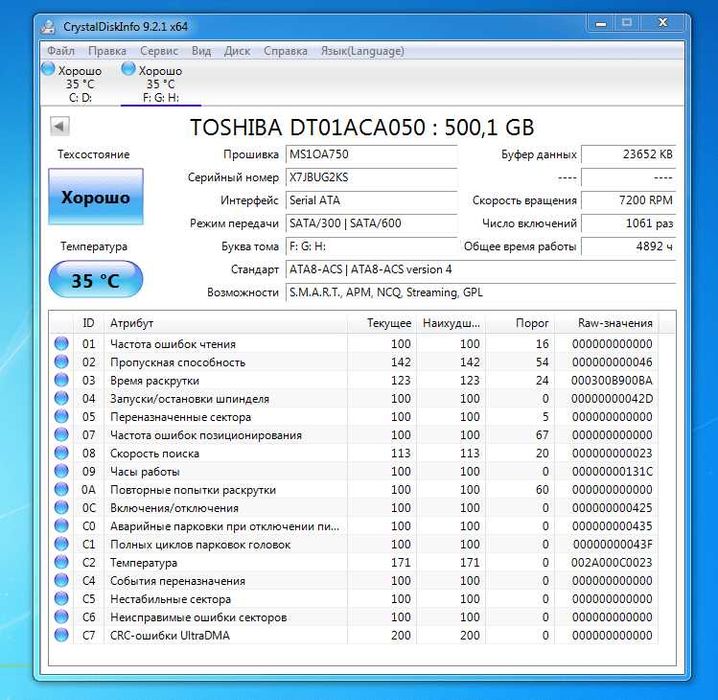Select the Частота ошибок позиционирования row text
Image resolution: width=718 pixels, height=700 pixels.
(x=206, y=435)
